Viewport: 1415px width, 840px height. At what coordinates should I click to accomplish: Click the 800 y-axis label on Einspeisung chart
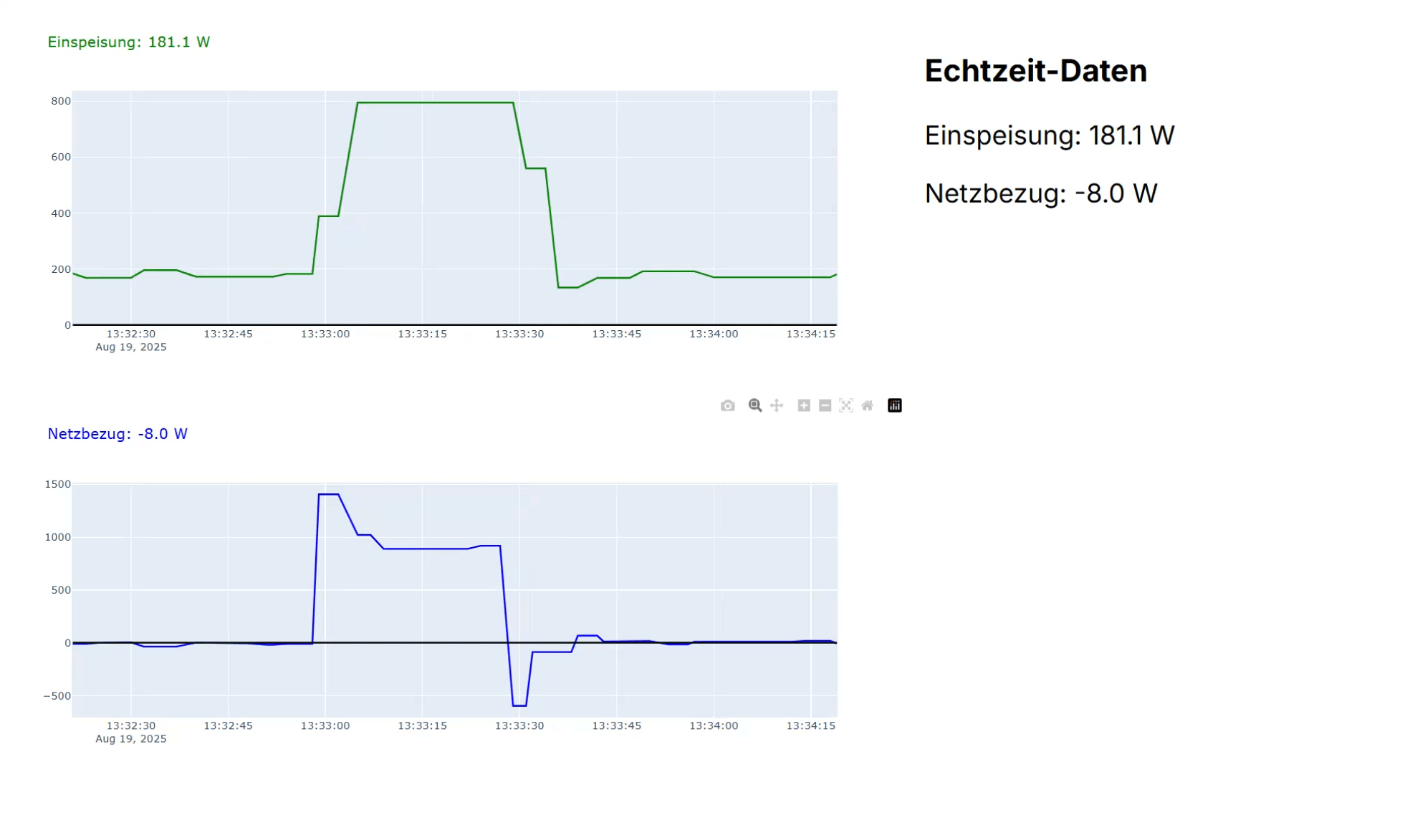(61, 101)
